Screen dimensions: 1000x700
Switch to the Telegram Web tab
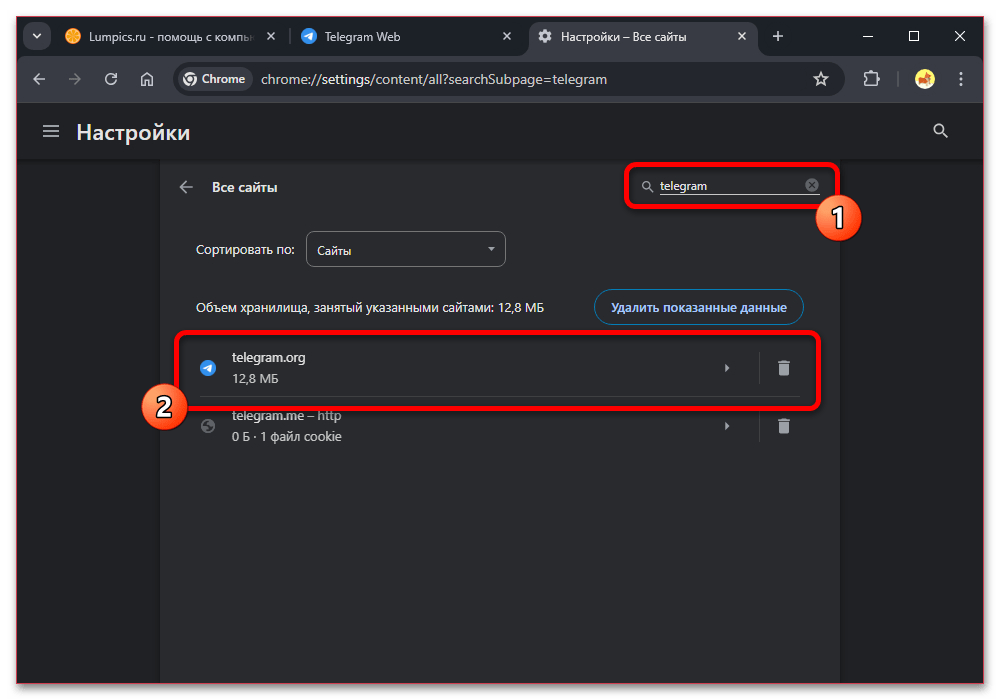(406, 36)
